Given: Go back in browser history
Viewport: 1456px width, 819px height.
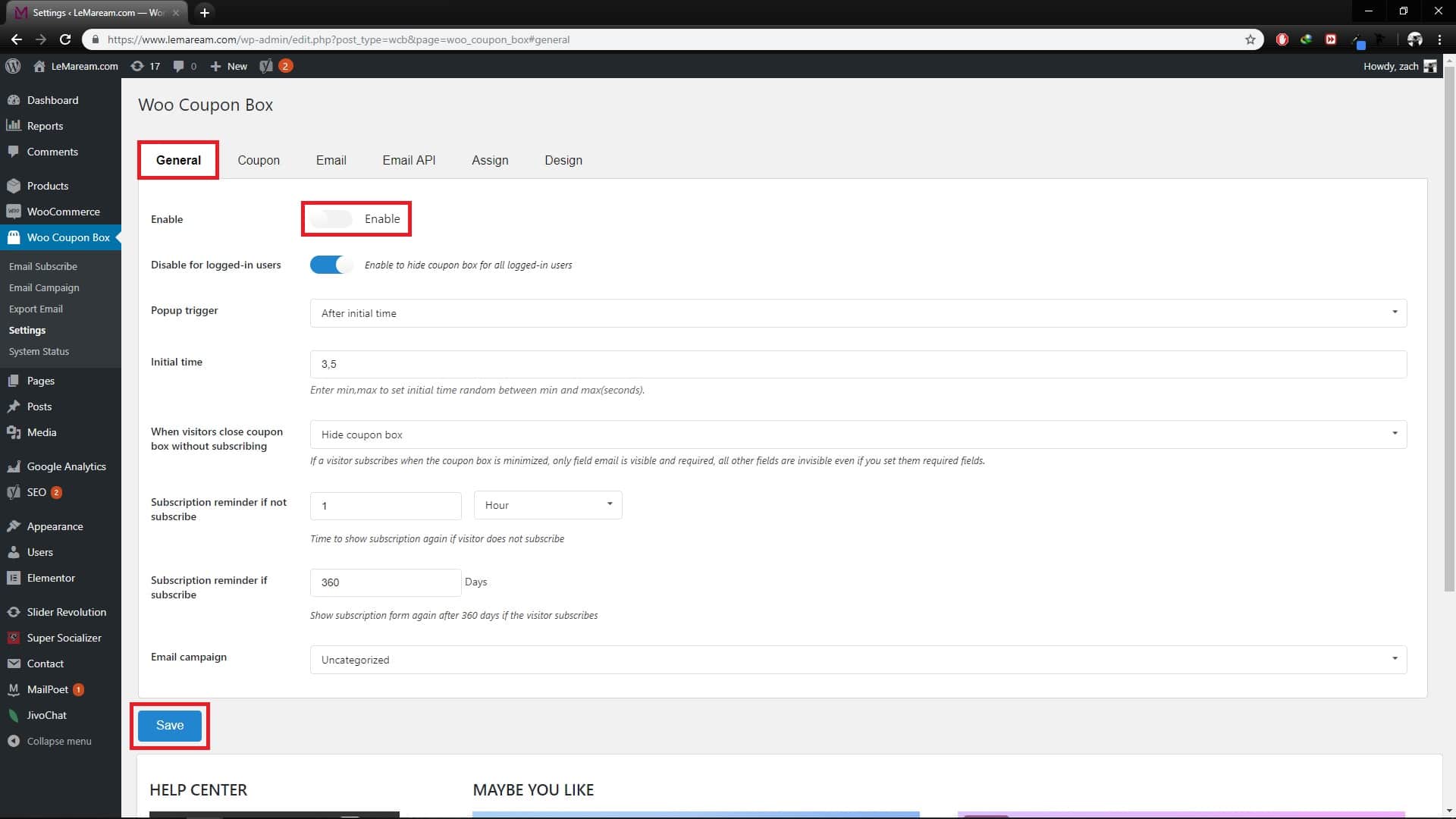Looking at the screenshot, I should tap(17, 39).
